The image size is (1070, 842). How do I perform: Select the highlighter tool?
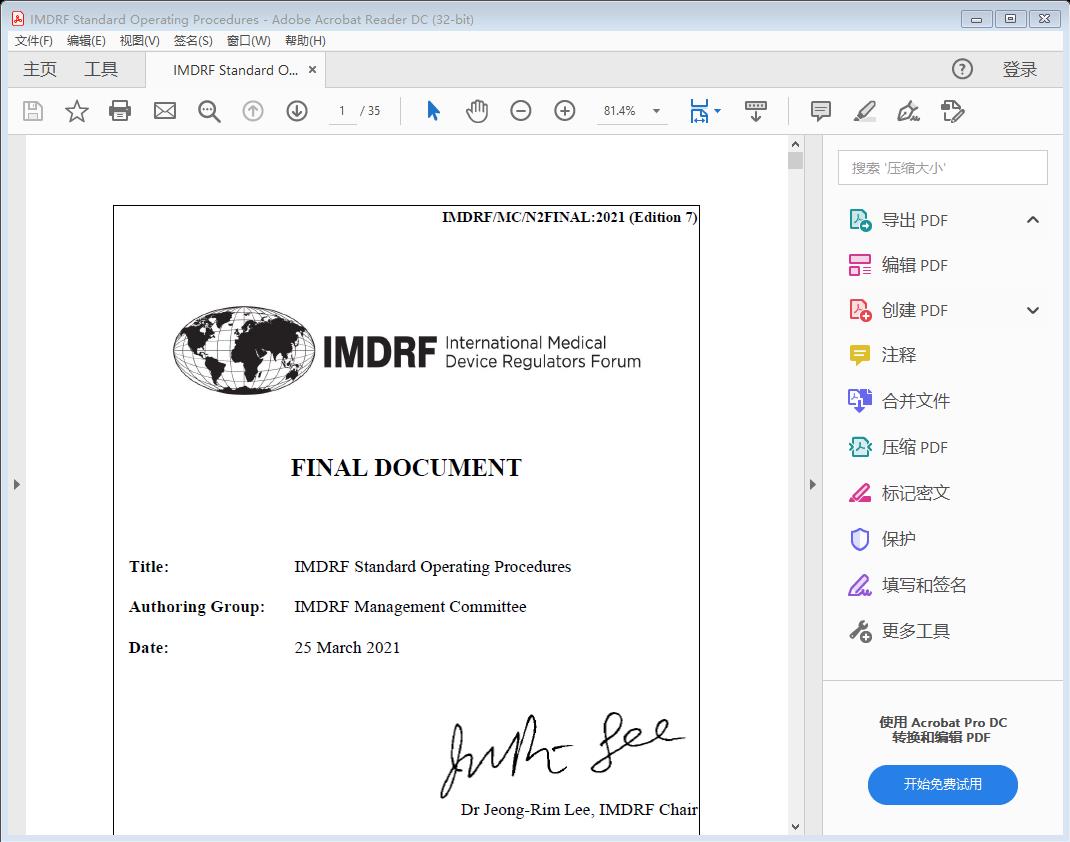click(x=864, y=111)
